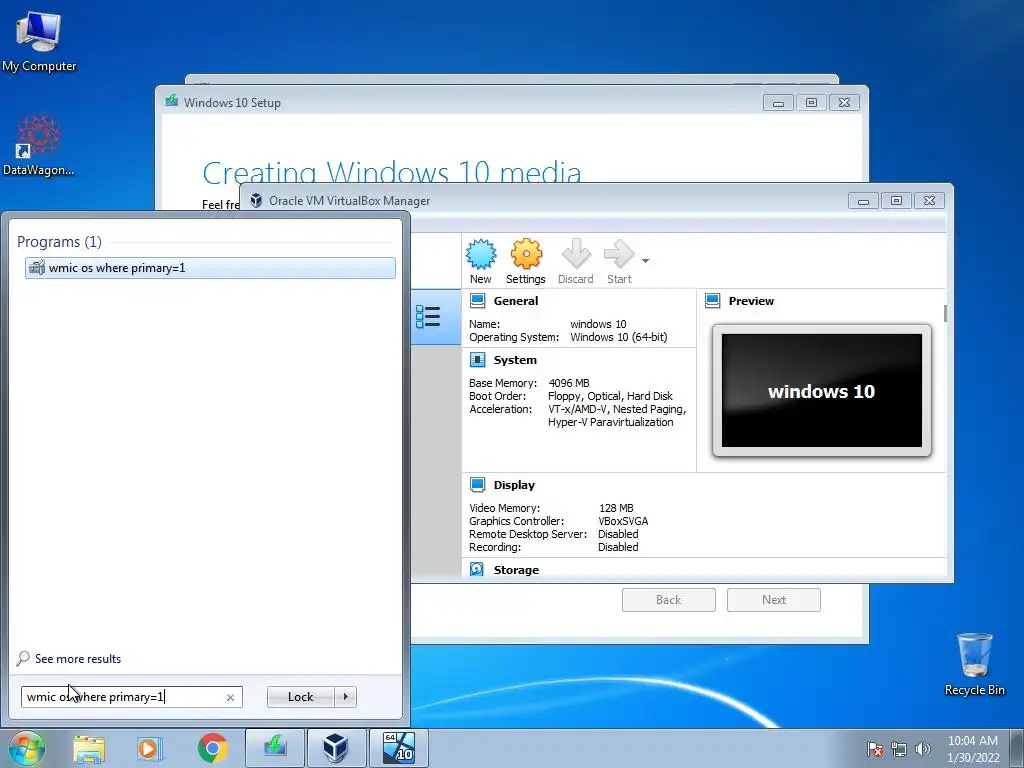Open the Display section heading
Screen dimensions: 1024x768
click(x=514, y=485)
